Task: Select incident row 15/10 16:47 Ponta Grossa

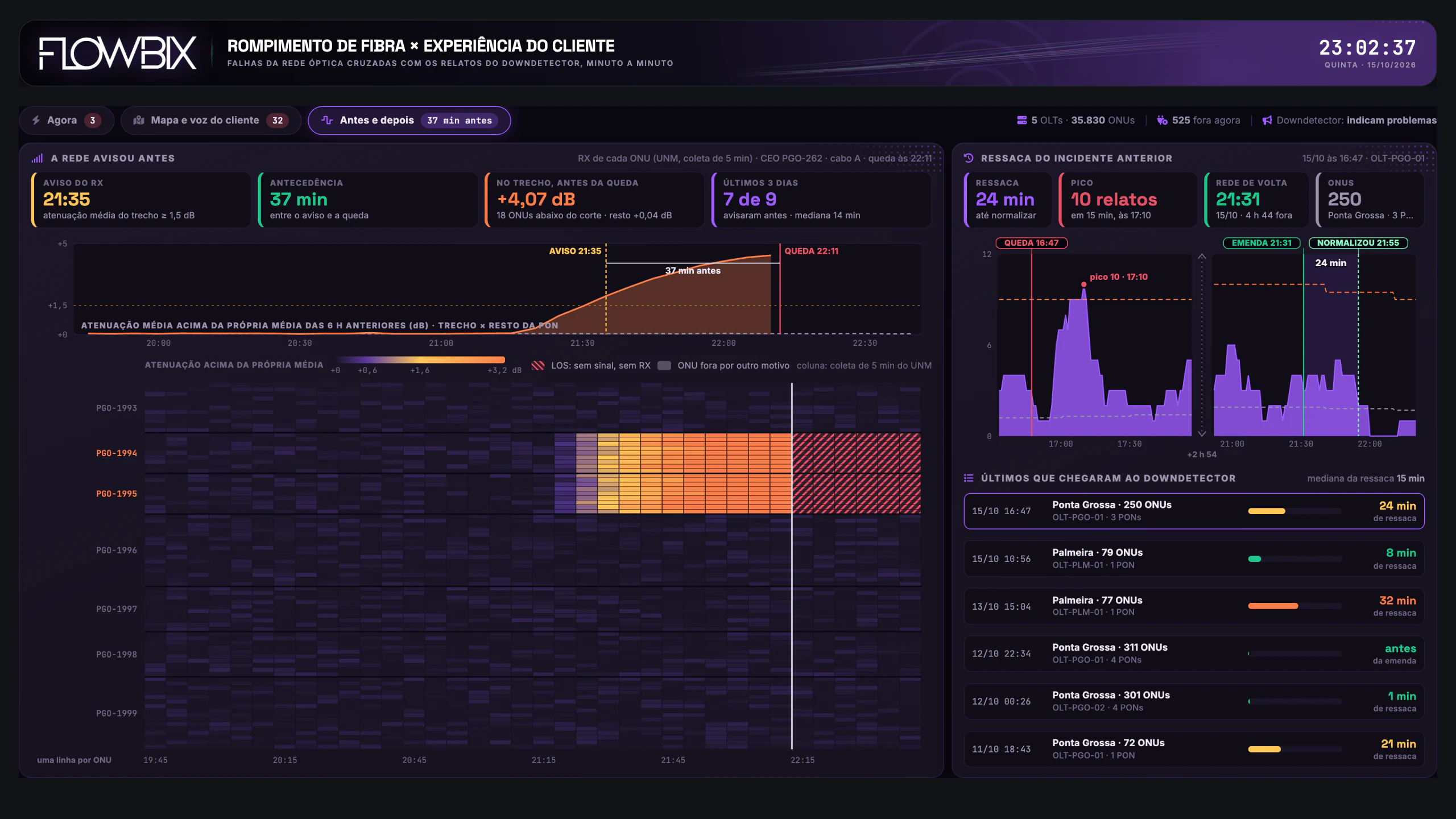Action: click(x=1194, y=511)
